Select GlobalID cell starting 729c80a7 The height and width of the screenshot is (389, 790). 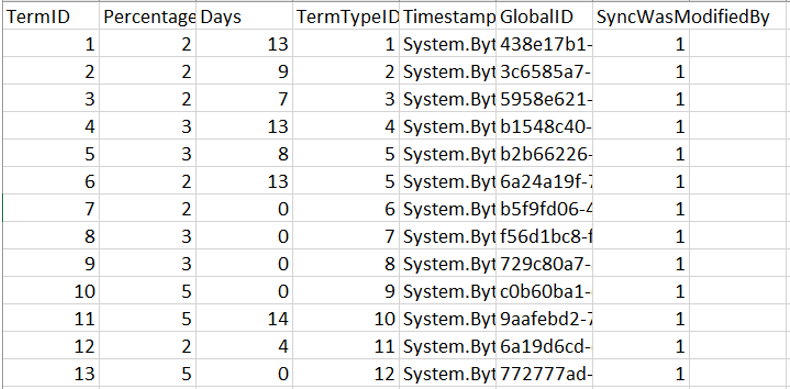point(544,264)
